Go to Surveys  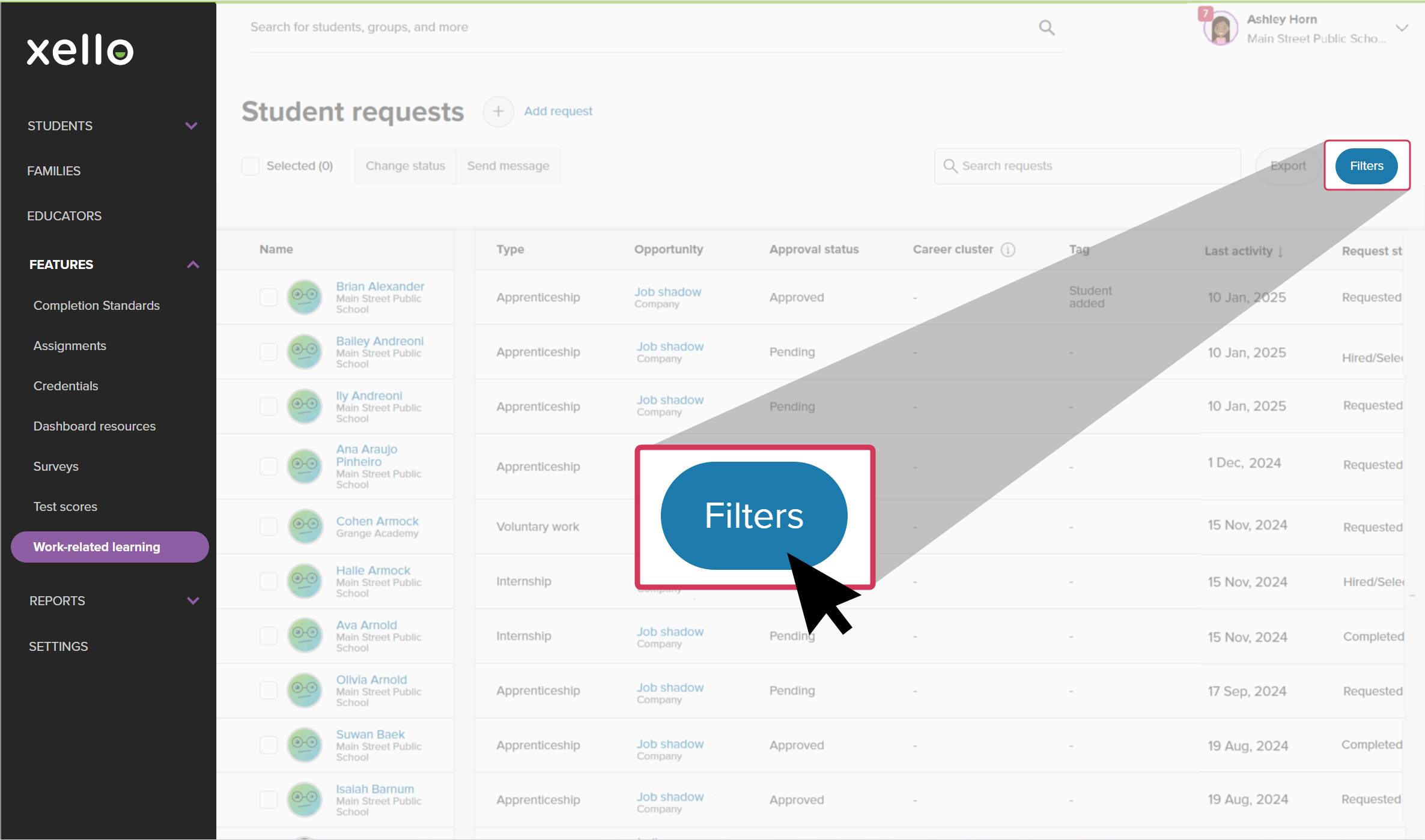coord(56,467)
